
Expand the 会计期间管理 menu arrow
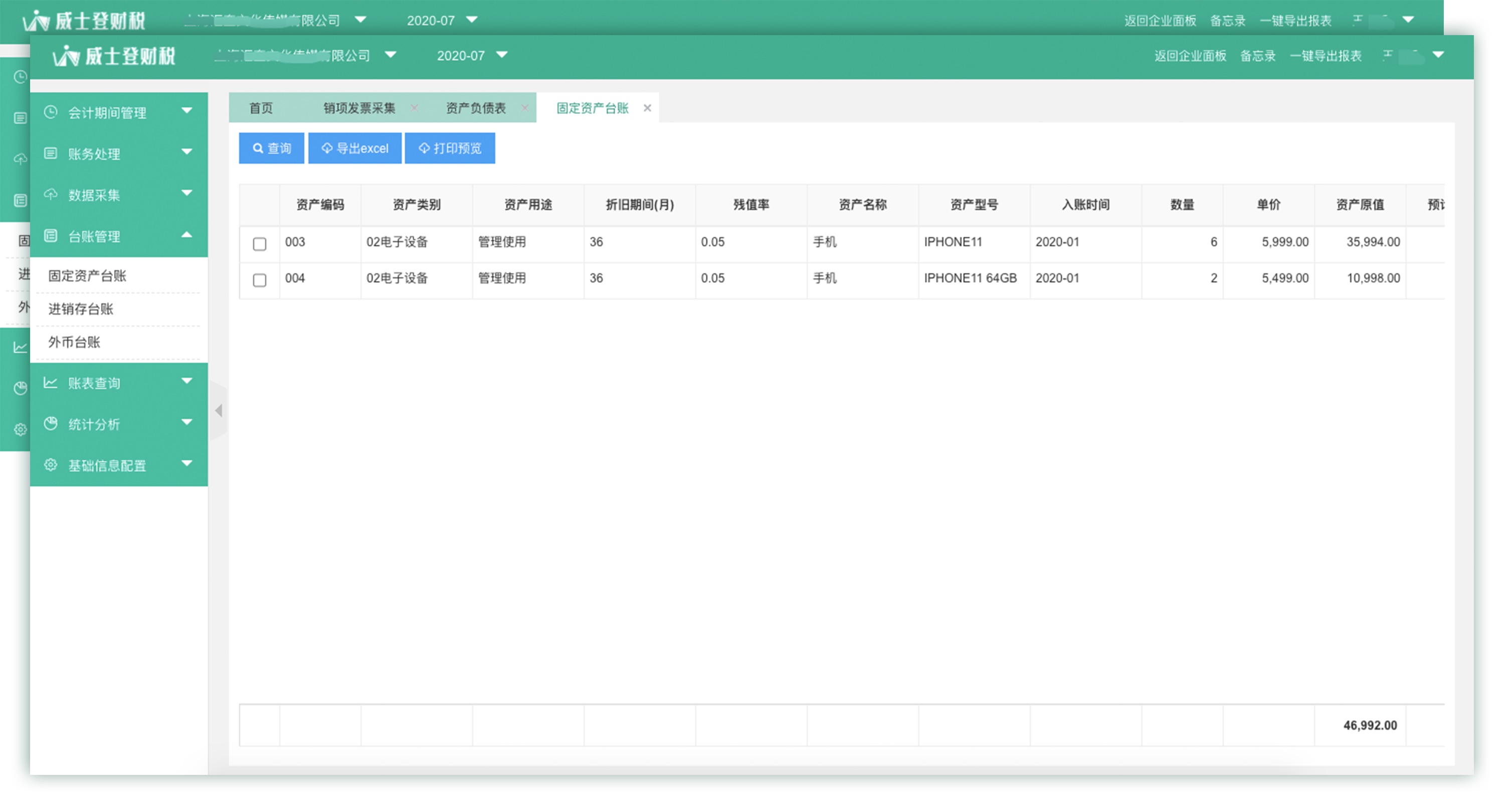(187, 110)
